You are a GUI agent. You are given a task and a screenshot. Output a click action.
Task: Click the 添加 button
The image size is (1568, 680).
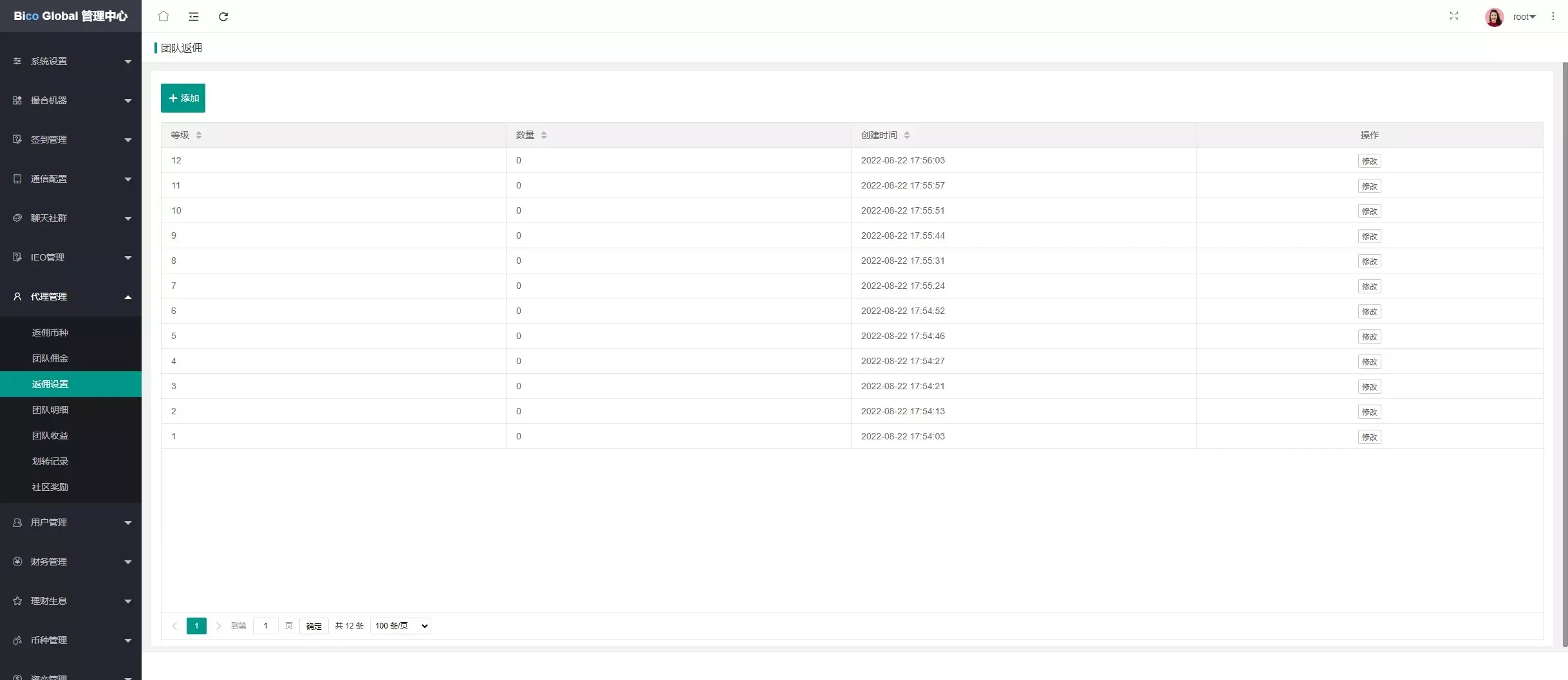pyautogui.click(x=183, y=98)
